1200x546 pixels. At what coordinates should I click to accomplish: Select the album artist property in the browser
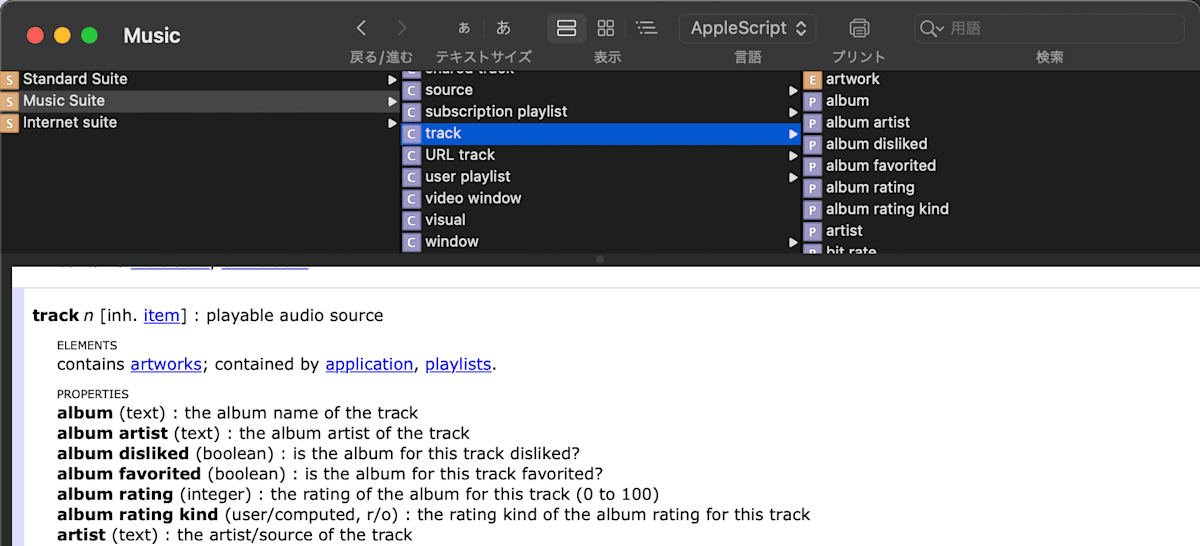point(1001,123)
